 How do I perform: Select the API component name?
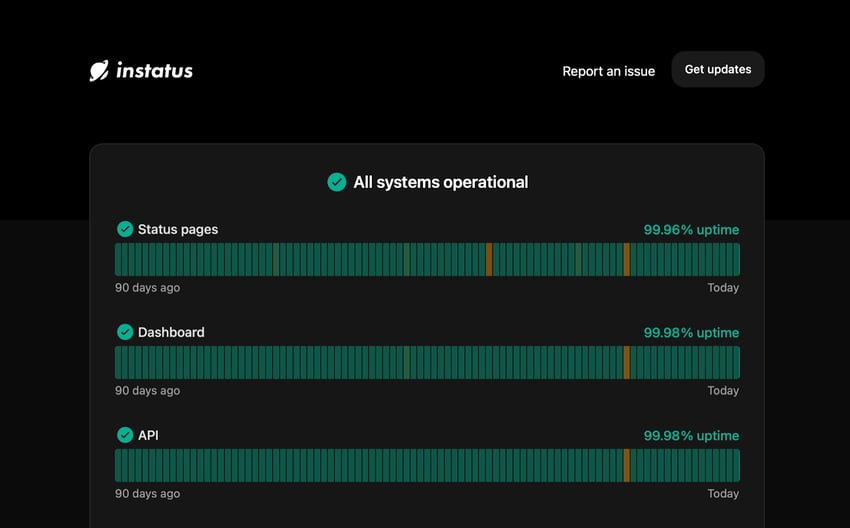(x=148, y=435)
